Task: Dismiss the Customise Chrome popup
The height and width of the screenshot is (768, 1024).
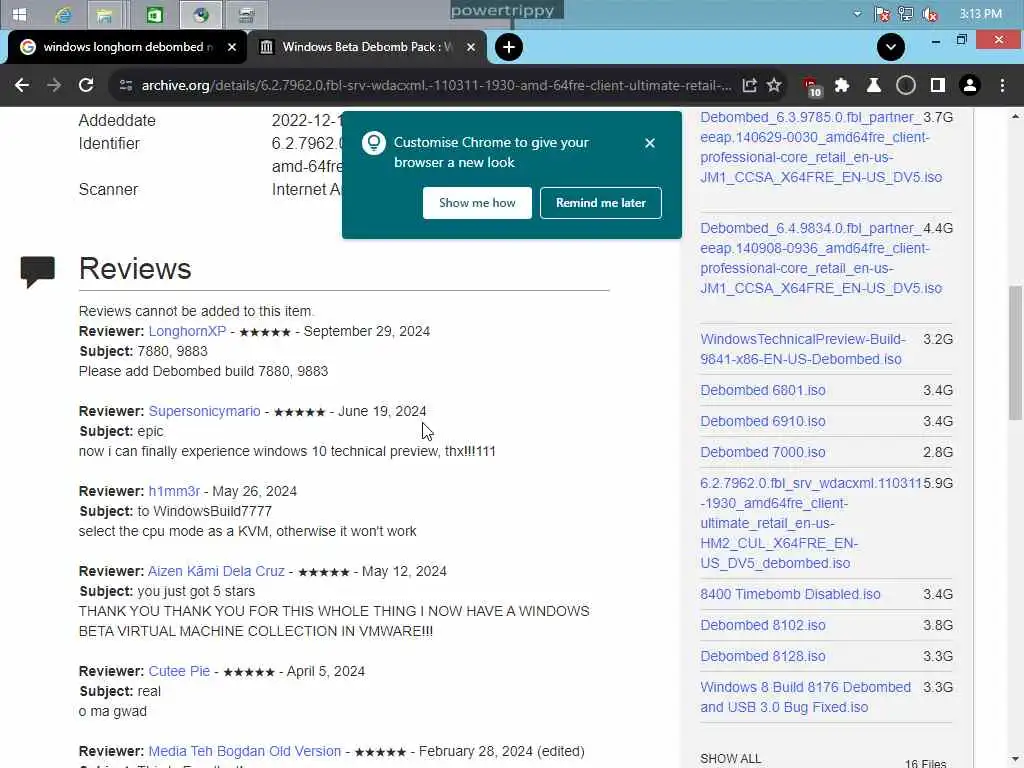Action: [649, 143]
